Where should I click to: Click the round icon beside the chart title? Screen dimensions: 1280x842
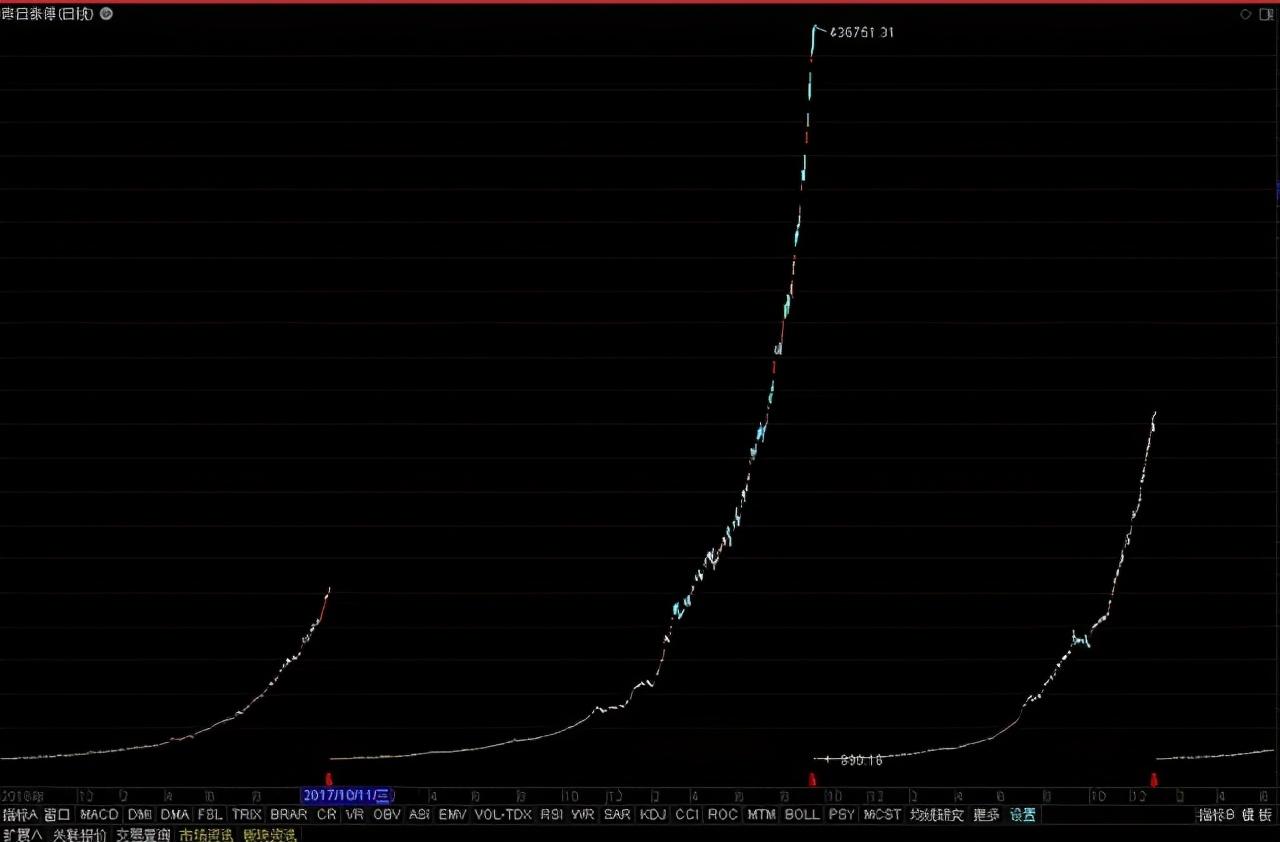(107, 14)
